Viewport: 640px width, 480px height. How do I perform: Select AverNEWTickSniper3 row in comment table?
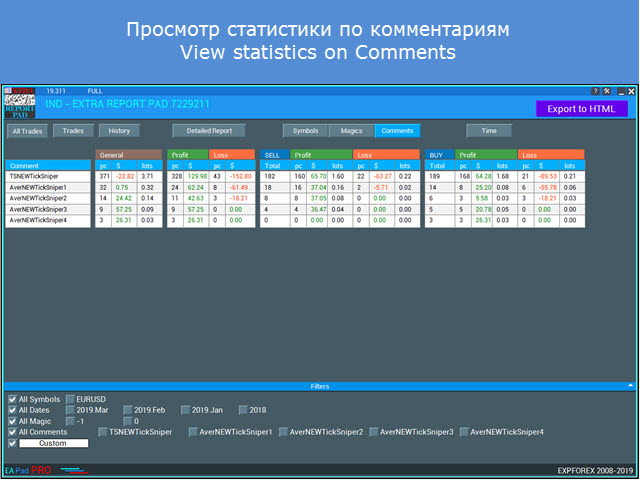click(48, 209)
